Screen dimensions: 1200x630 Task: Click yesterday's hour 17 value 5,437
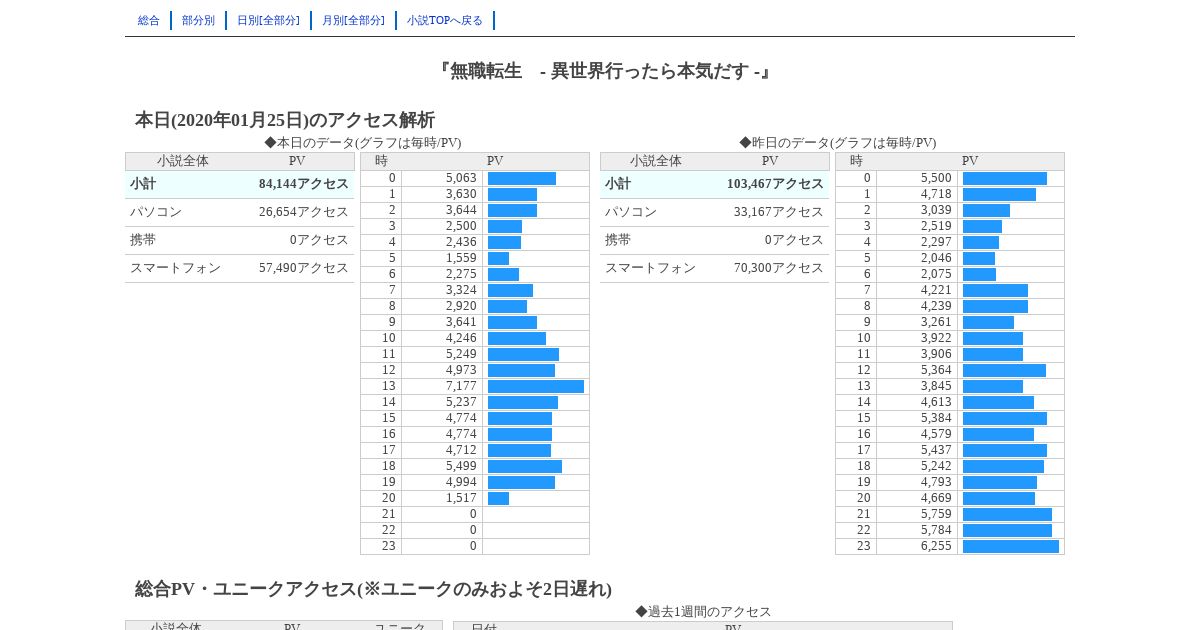pyautogui.click(x=936, y=450)
